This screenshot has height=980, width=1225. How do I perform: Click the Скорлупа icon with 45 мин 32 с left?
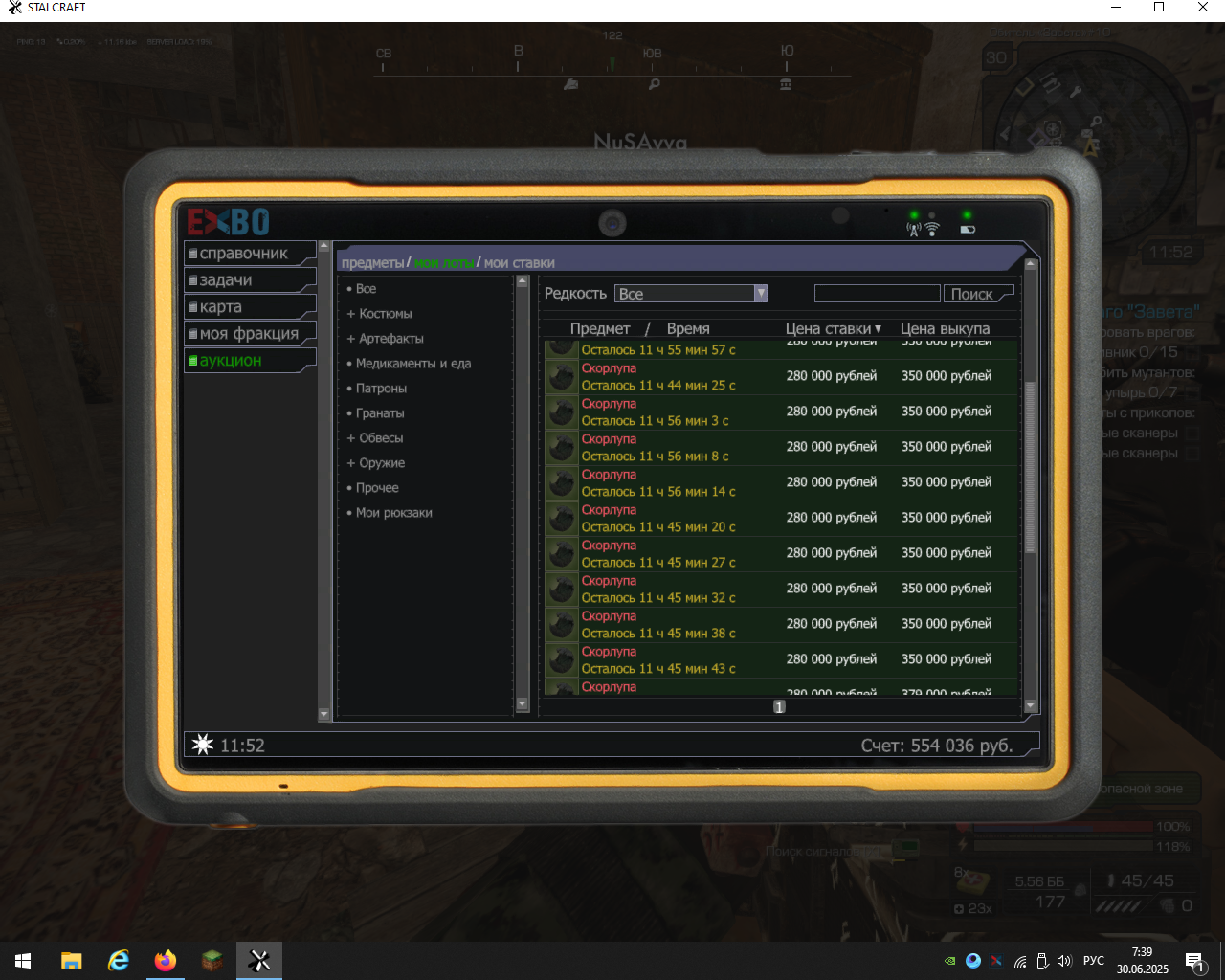click(562, 590)
